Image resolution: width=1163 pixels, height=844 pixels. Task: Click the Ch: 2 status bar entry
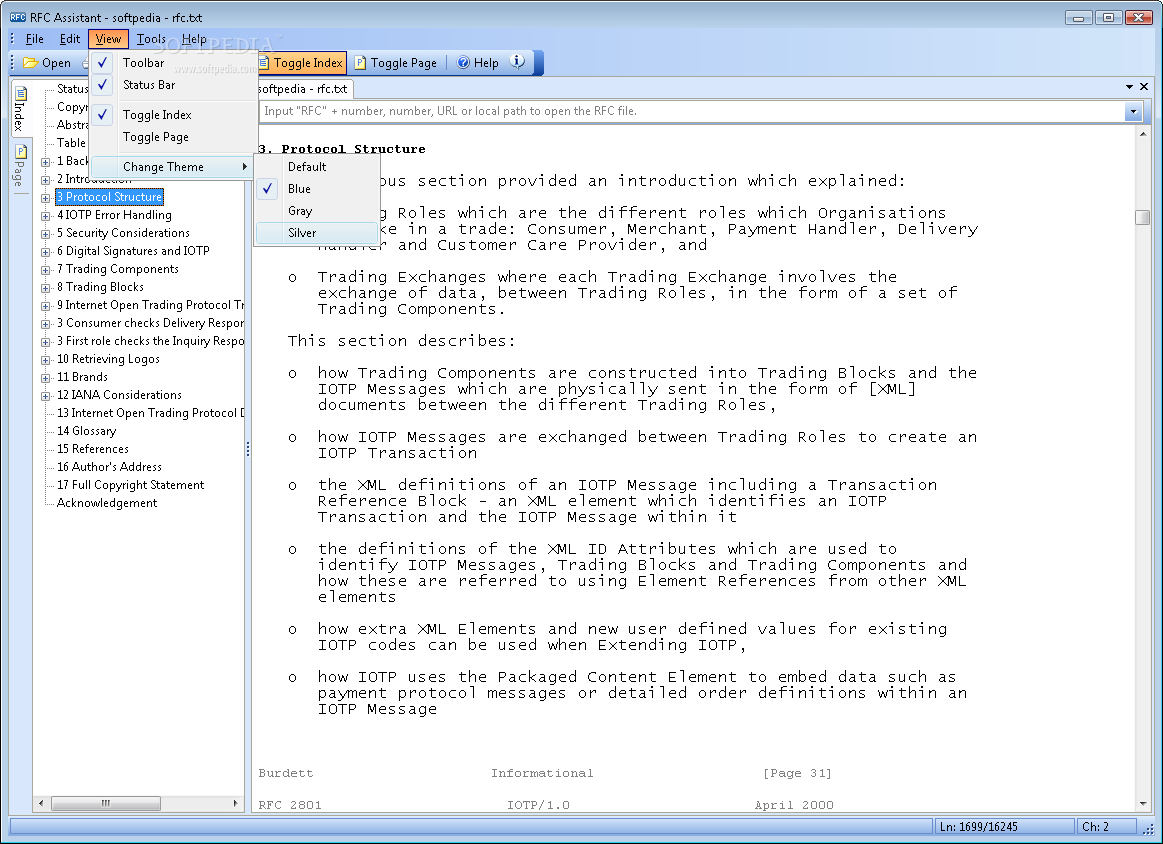click(x=1106, y=827)
